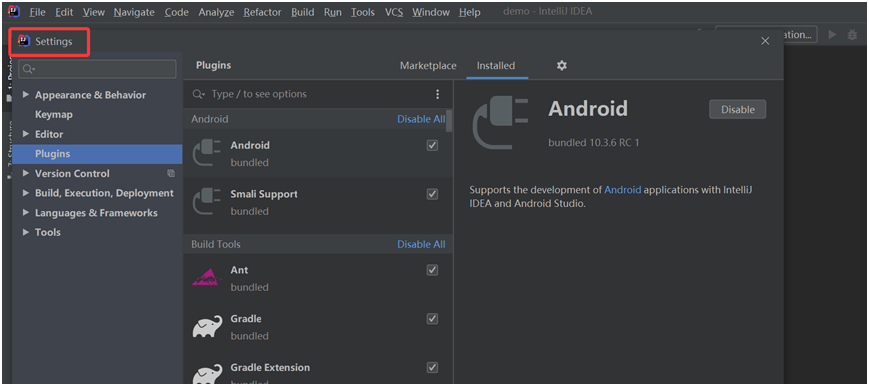Viewport: 869px width, 386px height.
Task: Open the File menu
Action: 37,12
